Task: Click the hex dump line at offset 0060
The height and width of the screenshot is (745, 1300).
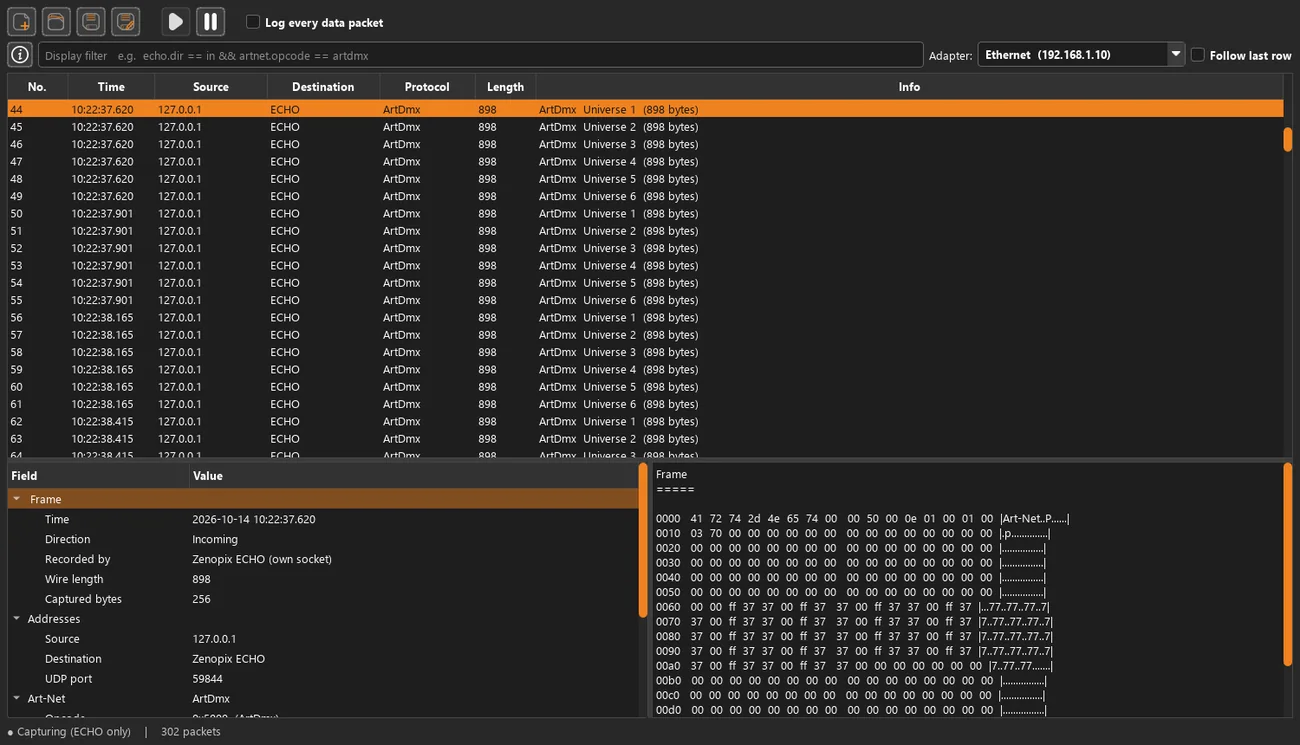Action: tap(853, 607)
